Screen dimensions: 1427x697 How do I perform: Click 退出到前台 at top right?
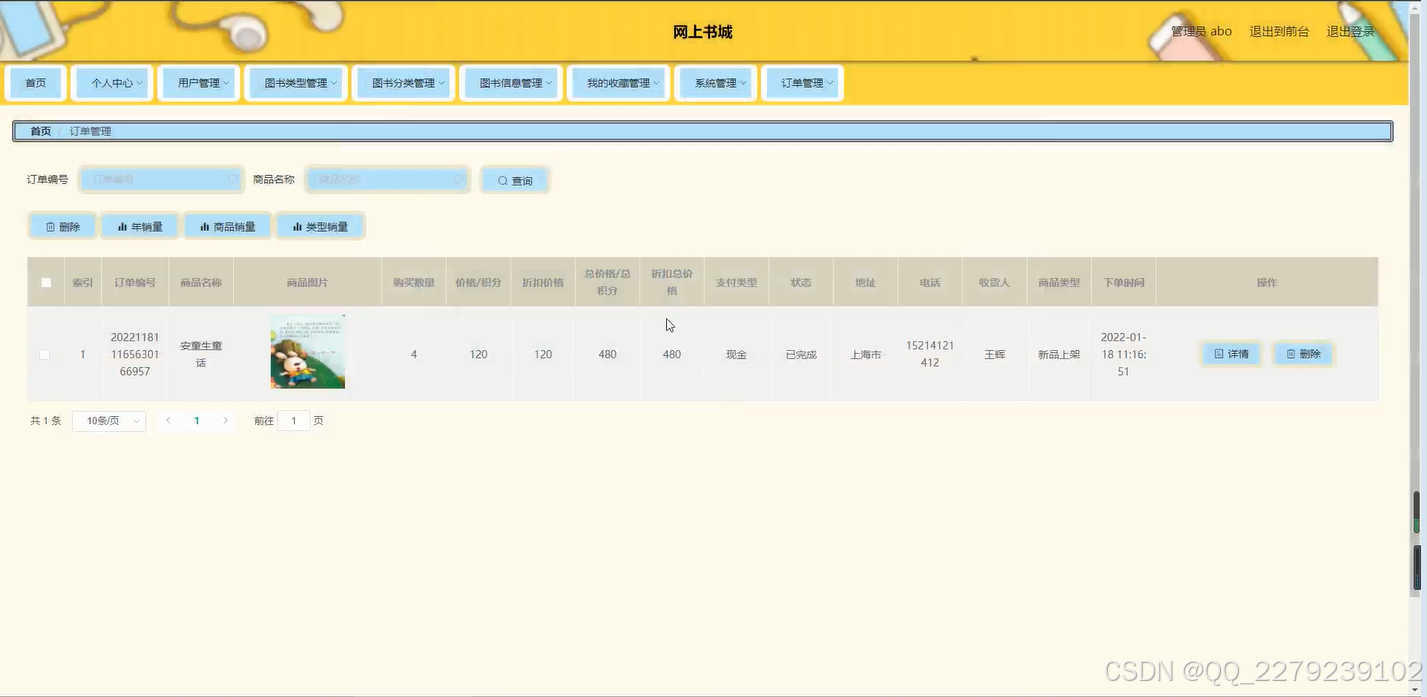1279,31
